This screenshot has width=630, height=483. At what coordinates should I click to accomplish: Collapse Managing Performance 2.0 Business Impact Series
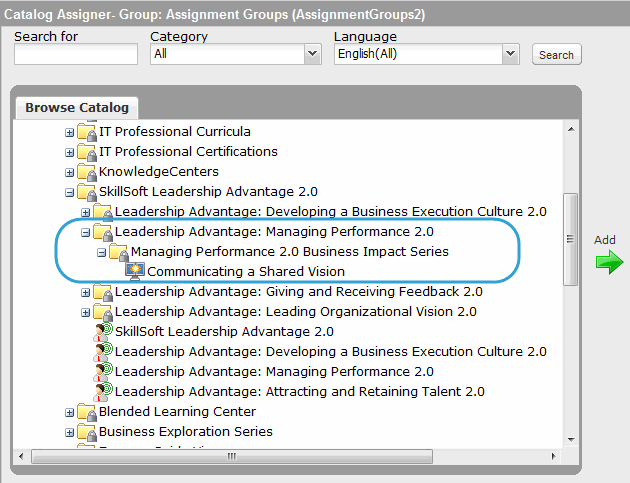point(102,252)
